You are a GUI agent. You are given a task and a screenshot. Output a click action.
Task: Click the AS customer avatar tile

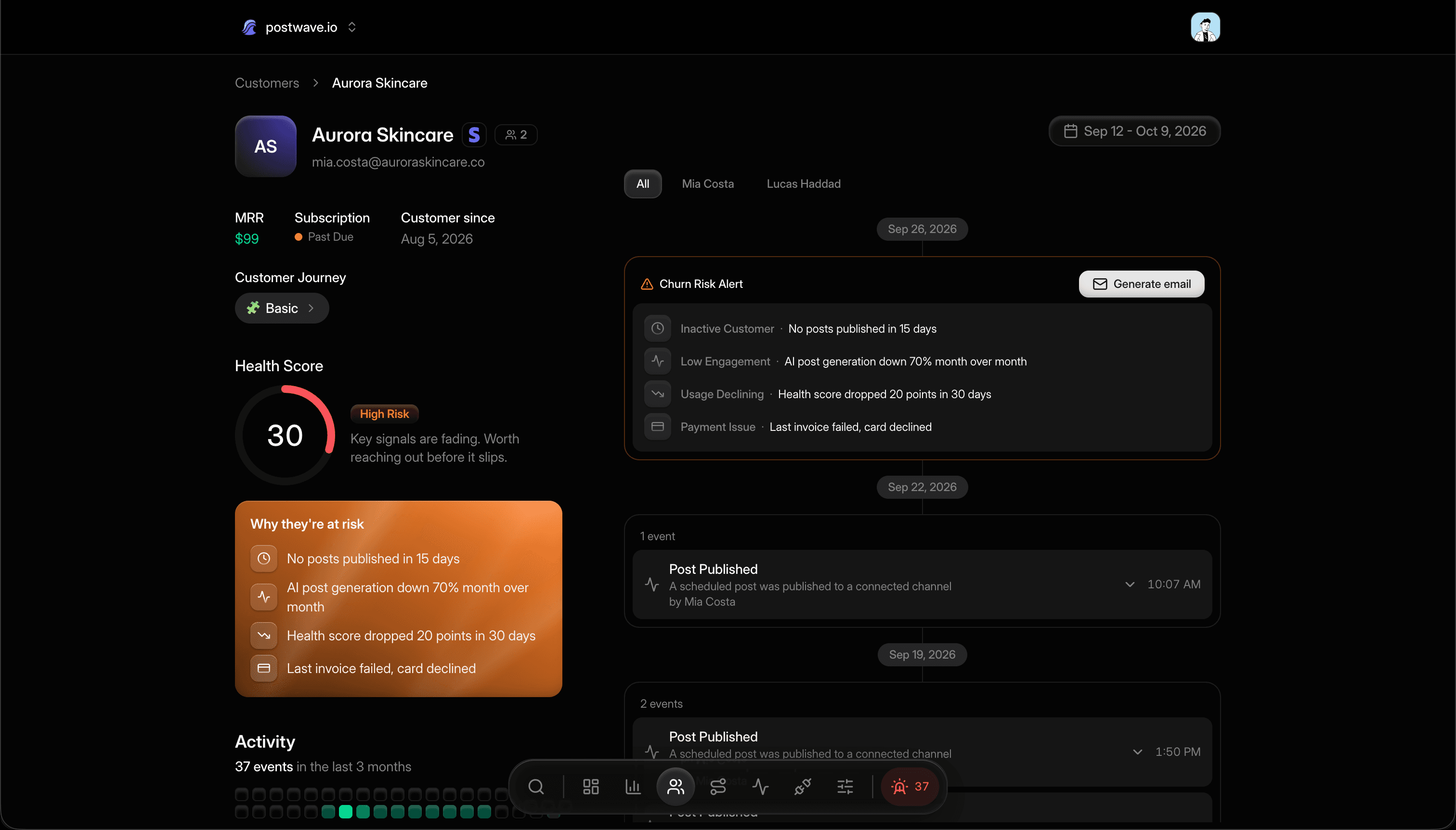click(x=266, y=146)
